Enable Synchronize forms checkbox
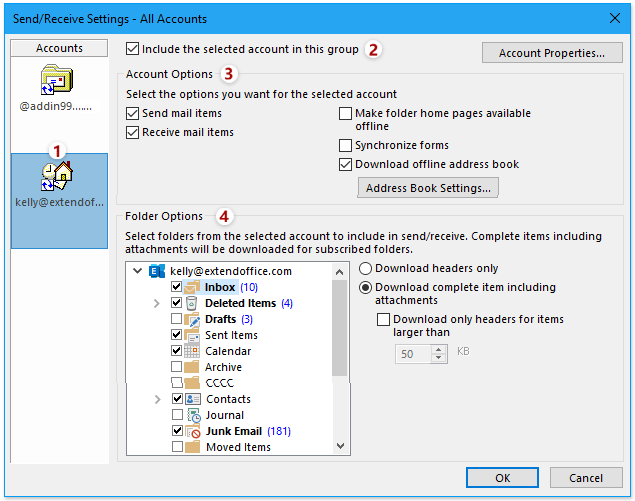This screenshot has width=635, height=501. (346, 146)
